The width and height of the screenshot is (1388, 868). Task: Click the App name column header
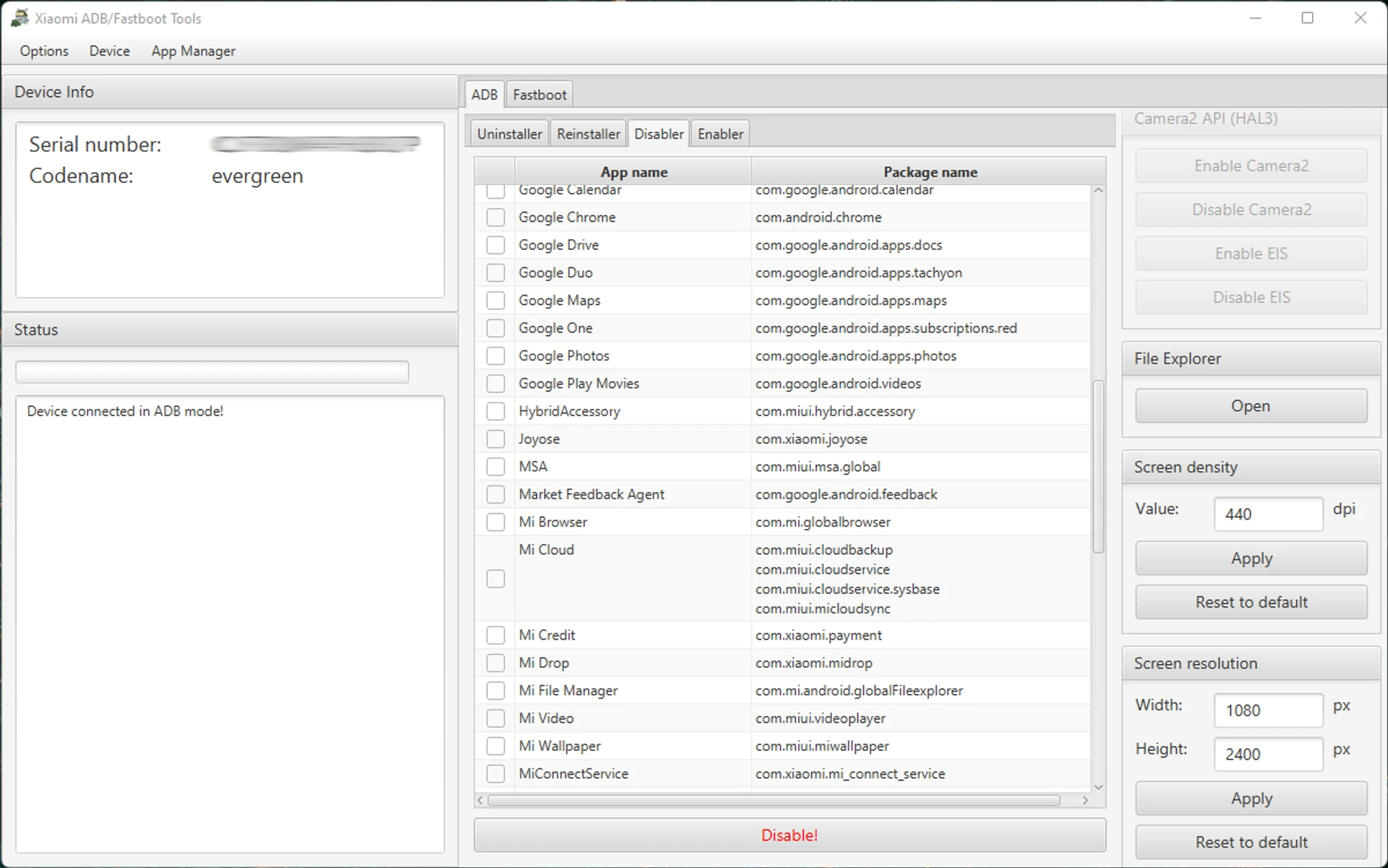[x=633, y=172]
